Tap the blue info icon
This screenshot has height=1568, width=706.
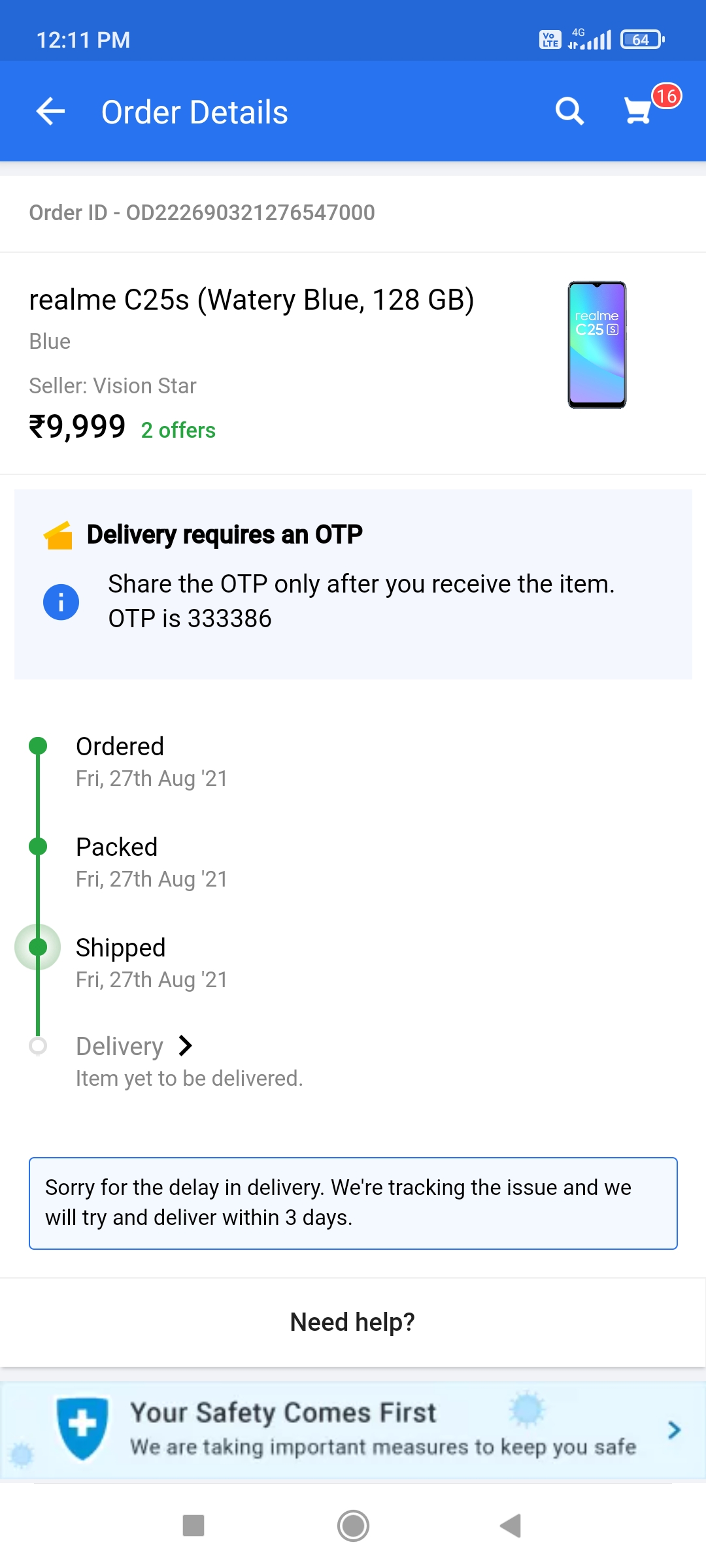[61, 602]
